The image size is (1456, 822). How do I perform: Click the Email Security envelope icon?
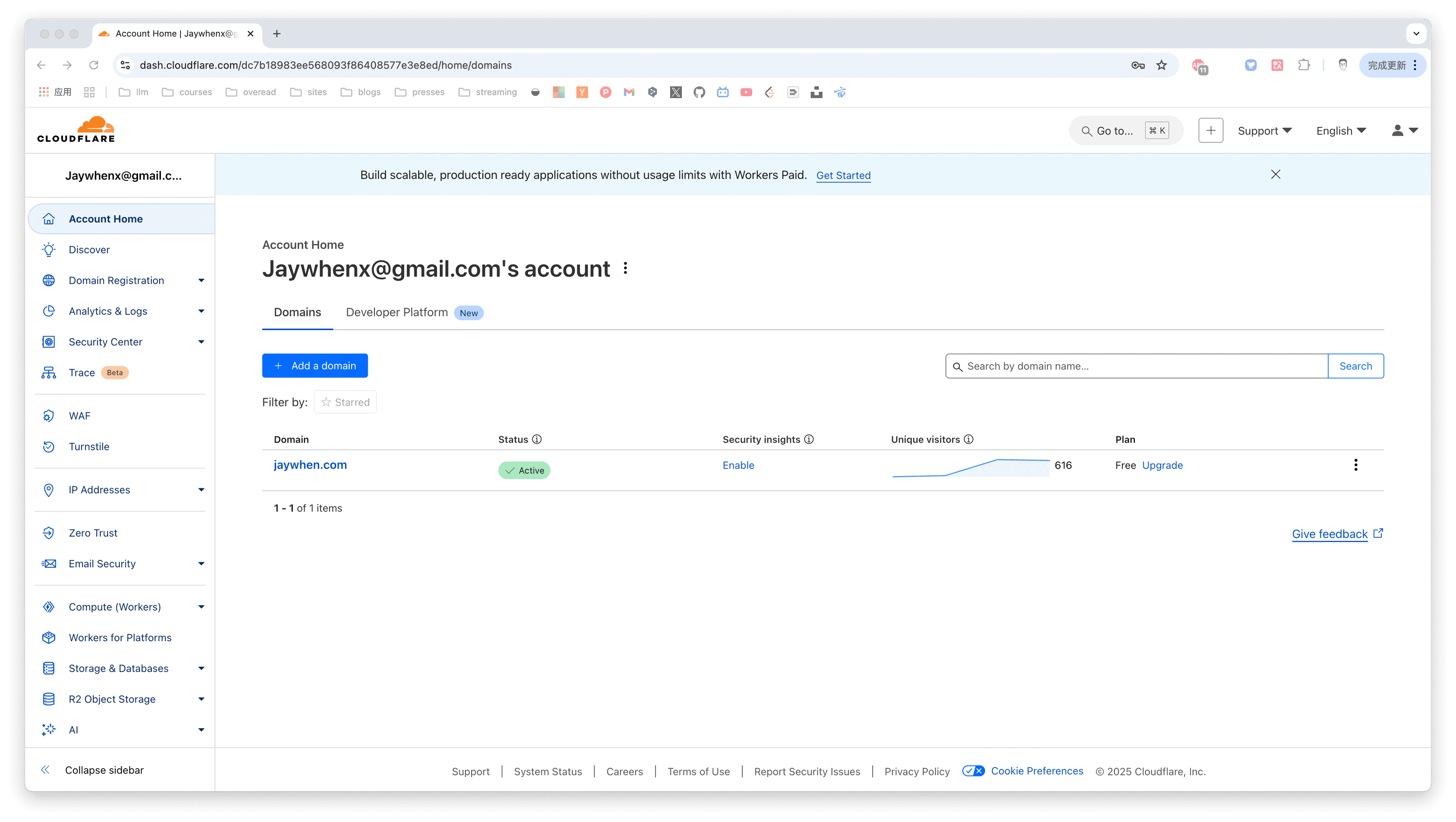click(49, 564)
